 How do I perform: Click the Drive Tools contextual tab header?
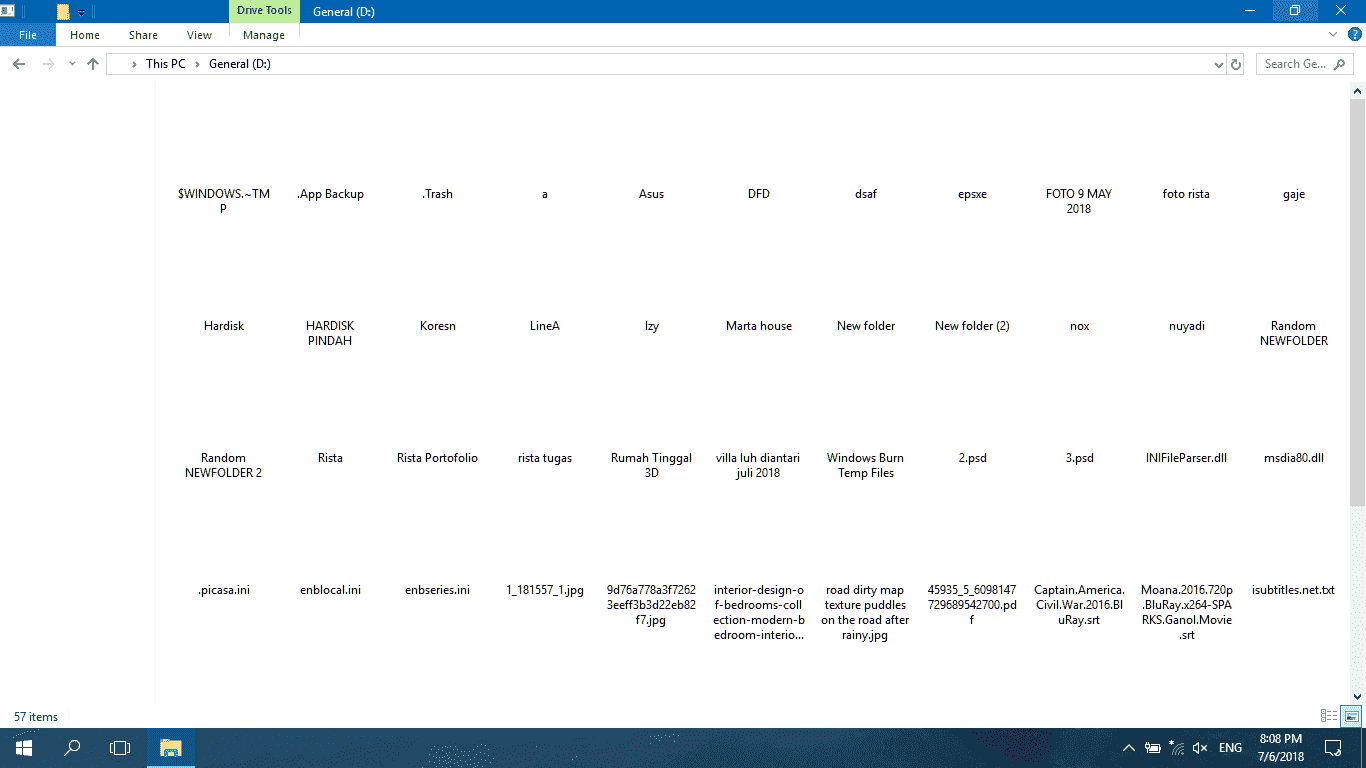pos(264,11)
